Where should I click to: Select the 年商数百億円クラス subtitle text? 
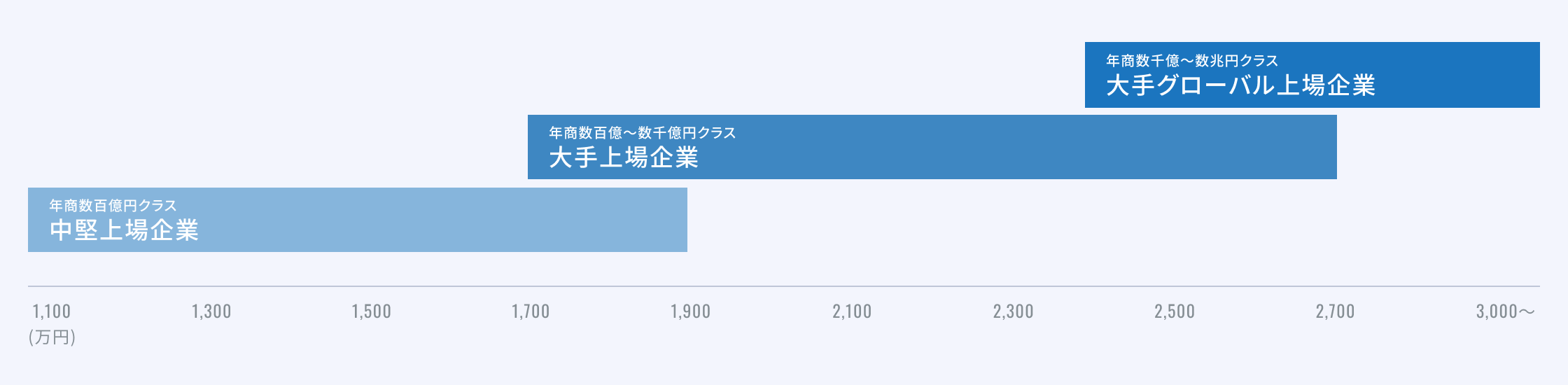[113, 206]
